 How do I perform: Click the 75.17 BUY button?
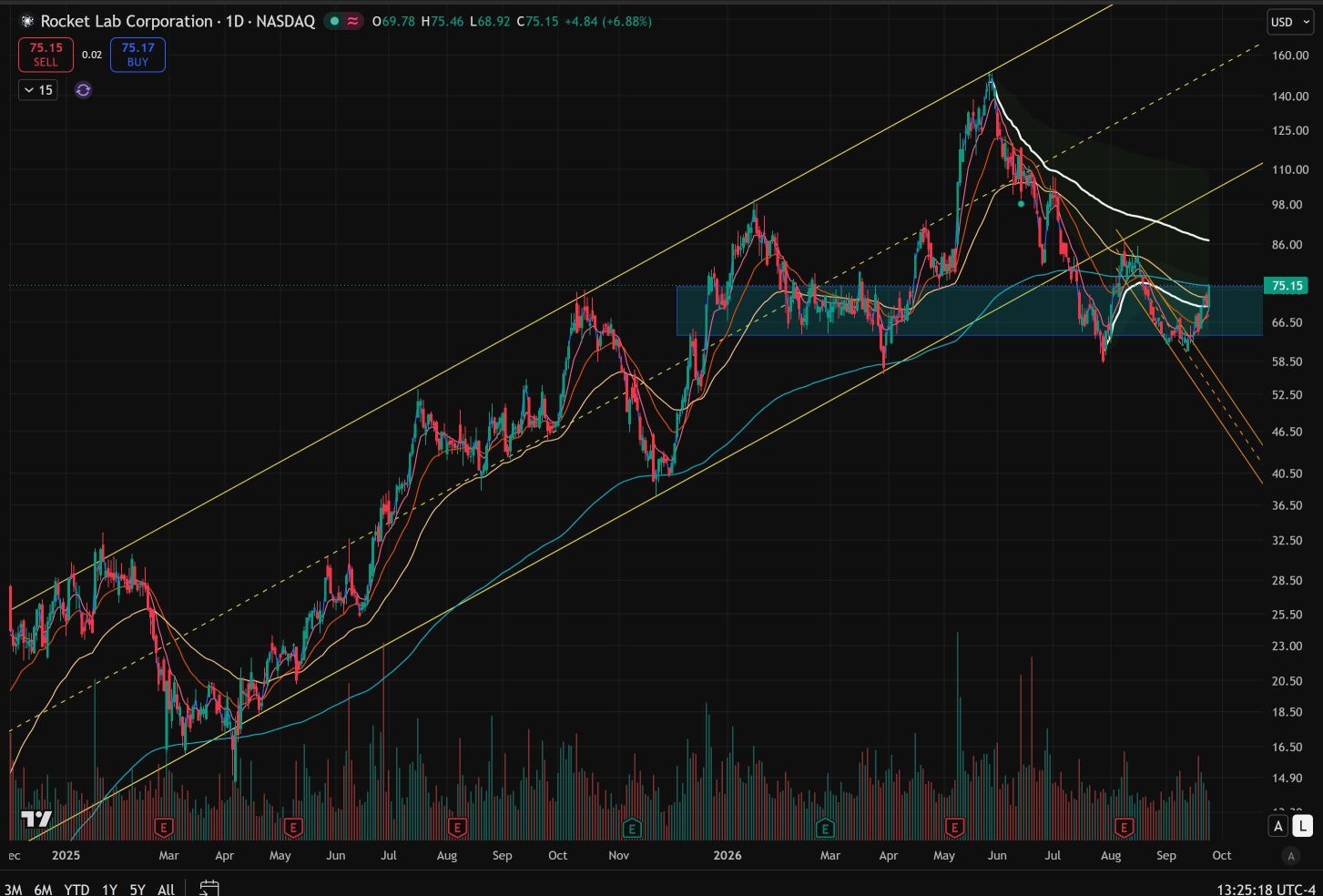137,55
